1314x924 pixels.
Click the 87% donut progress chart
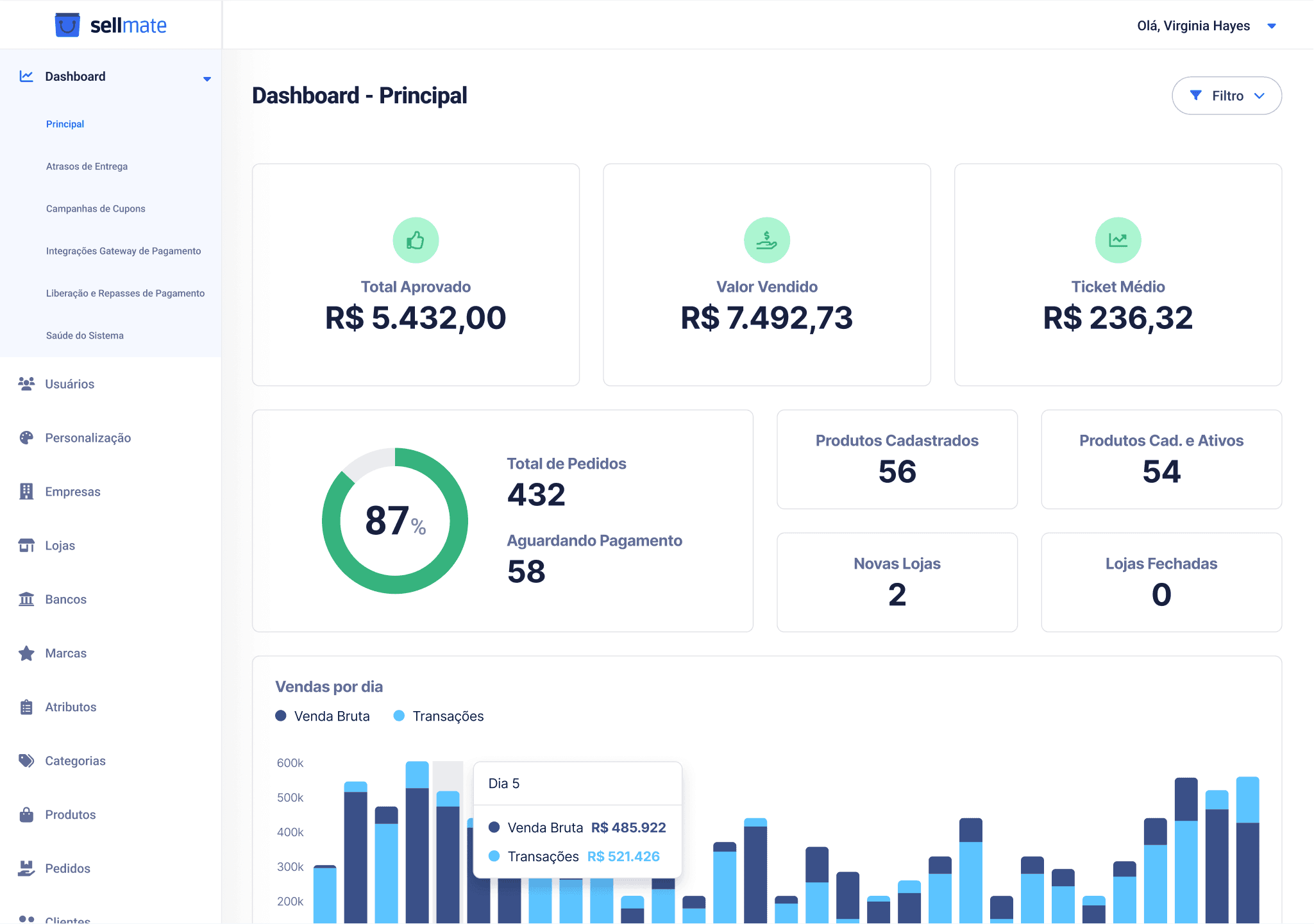coord(395,520)
